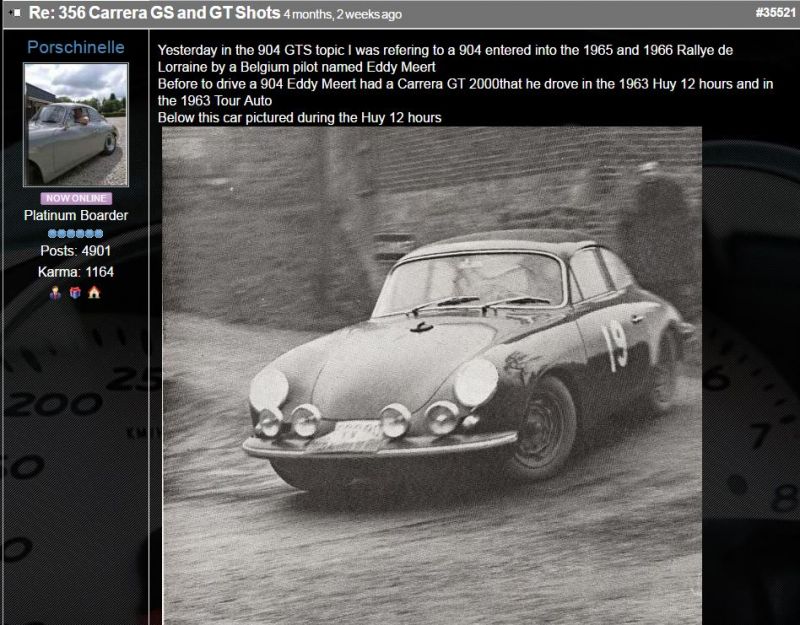Open post permalink #35521

(776, 13)
